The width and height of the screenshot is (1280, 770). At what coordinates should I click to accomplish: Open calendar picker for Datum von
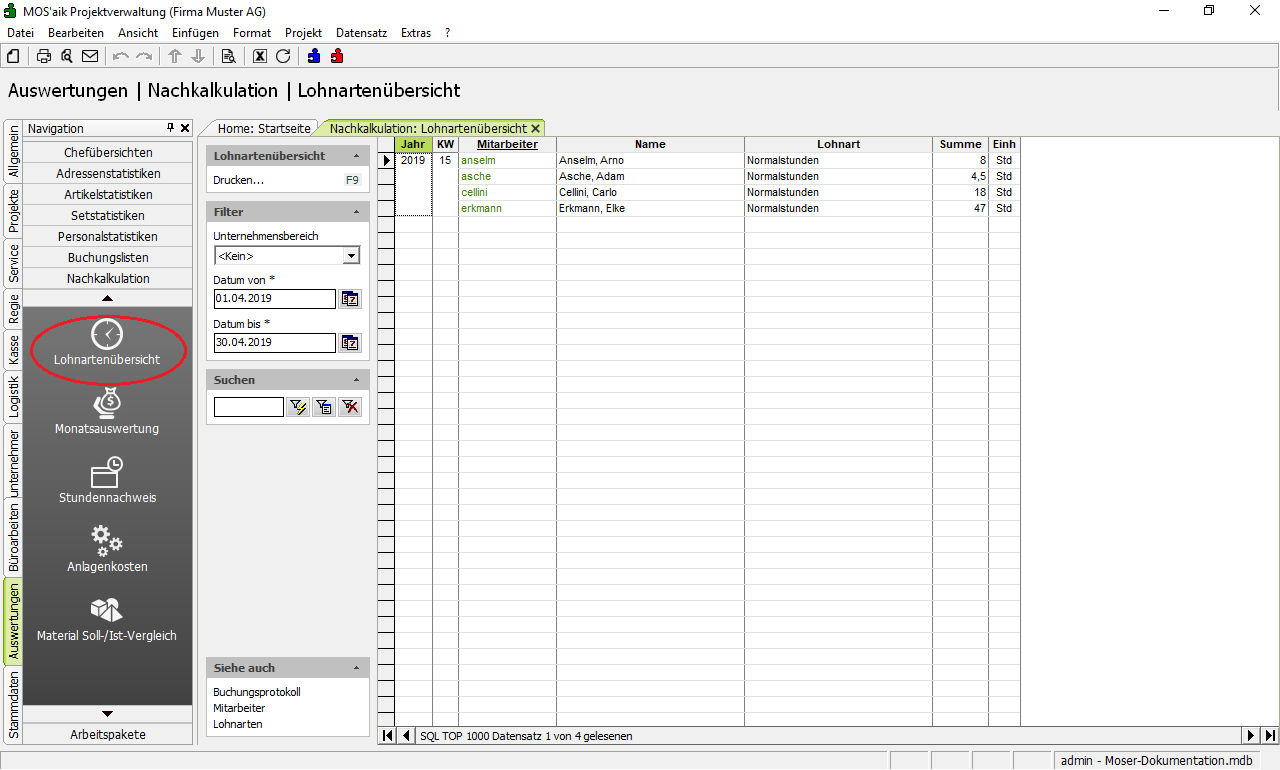pyautogui.click(x=350, y=299)
